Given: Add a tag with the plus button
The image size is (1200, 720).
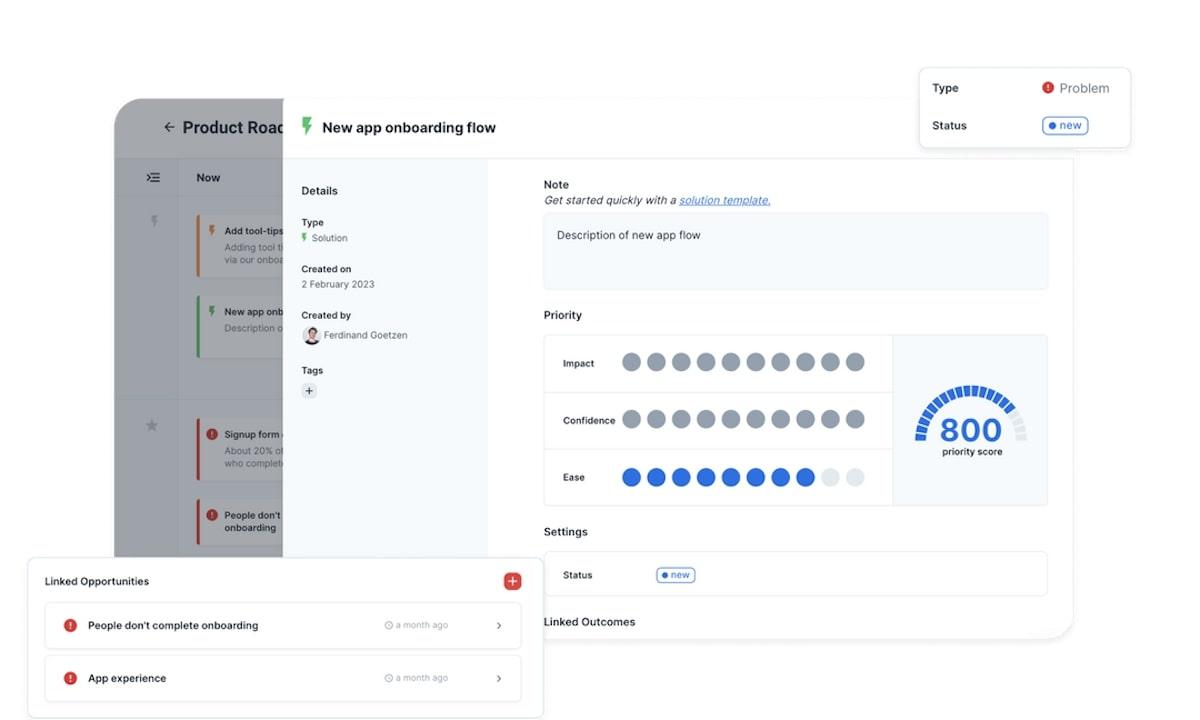Looking at the screenshot, I should [x=309, y=391].
